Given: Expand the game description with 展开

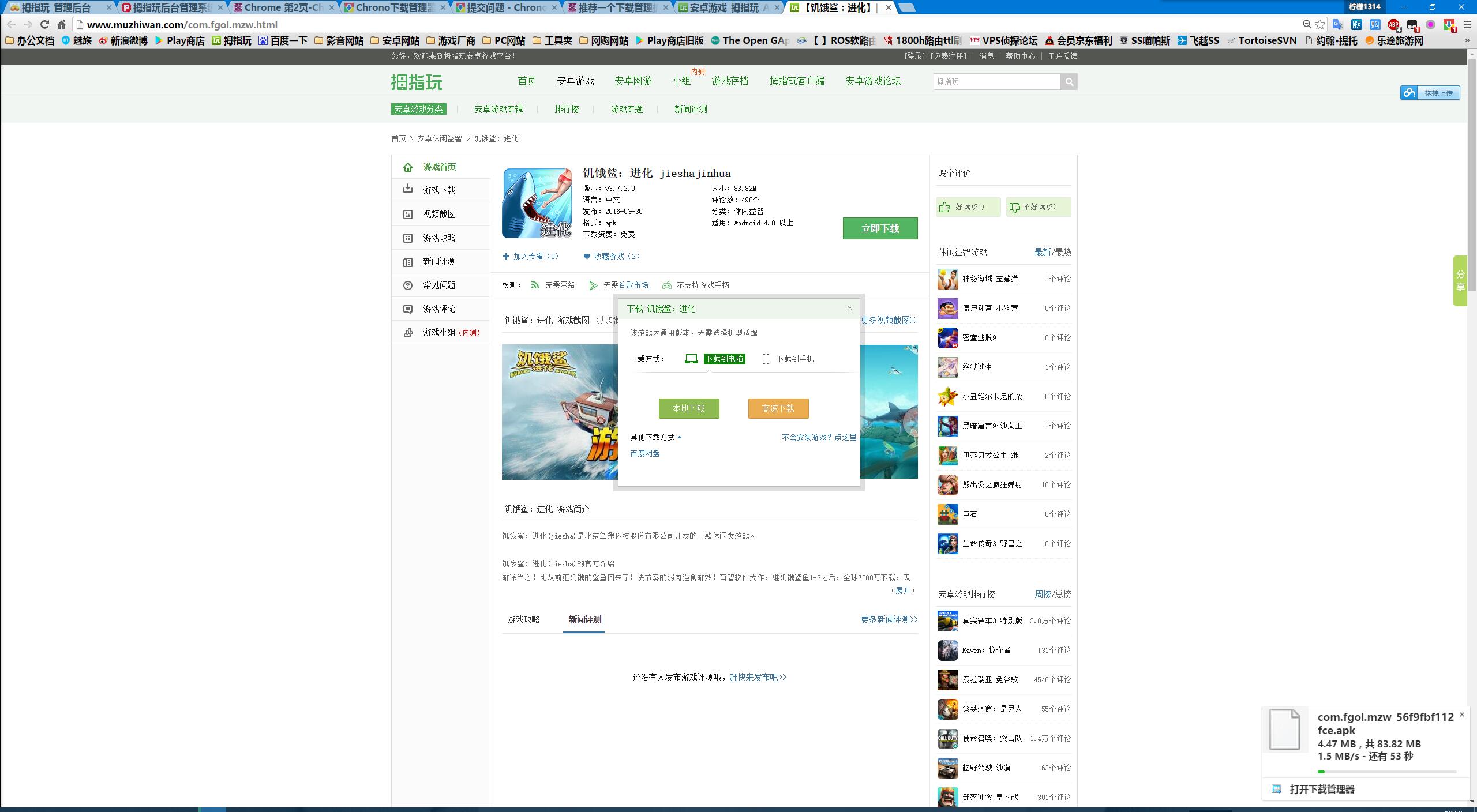Looking at the screenshot, I should (903, 591).
